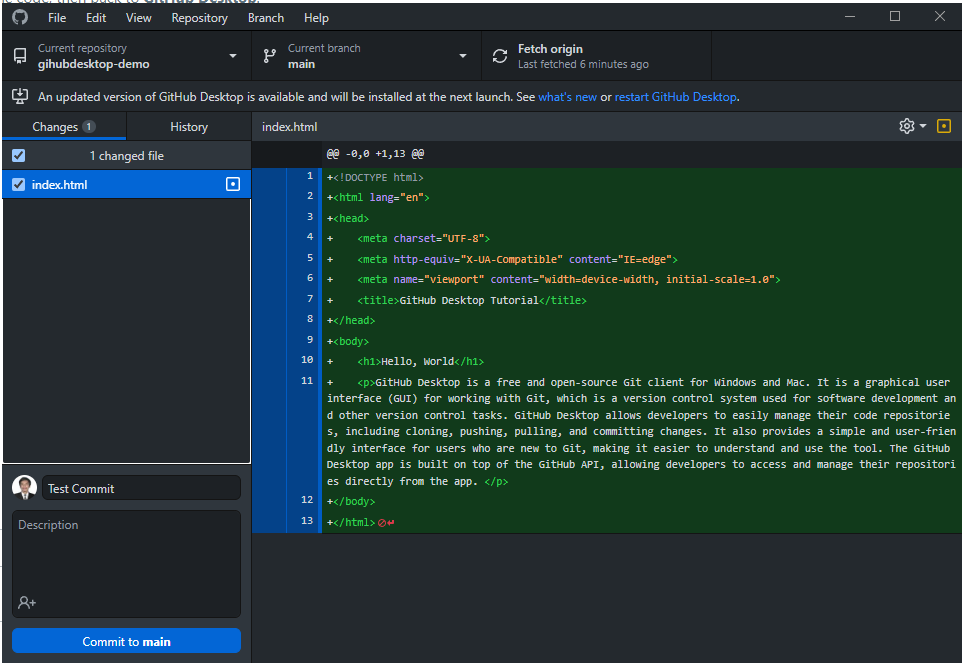Click line number 5 in the diff gutter

(310, 258)
